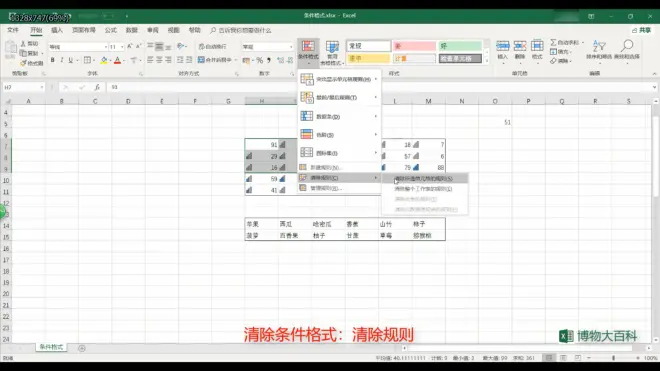Click the Name Box showing H7
The width and height of the screenshot is (660, 371).
[x=23, y=87]
